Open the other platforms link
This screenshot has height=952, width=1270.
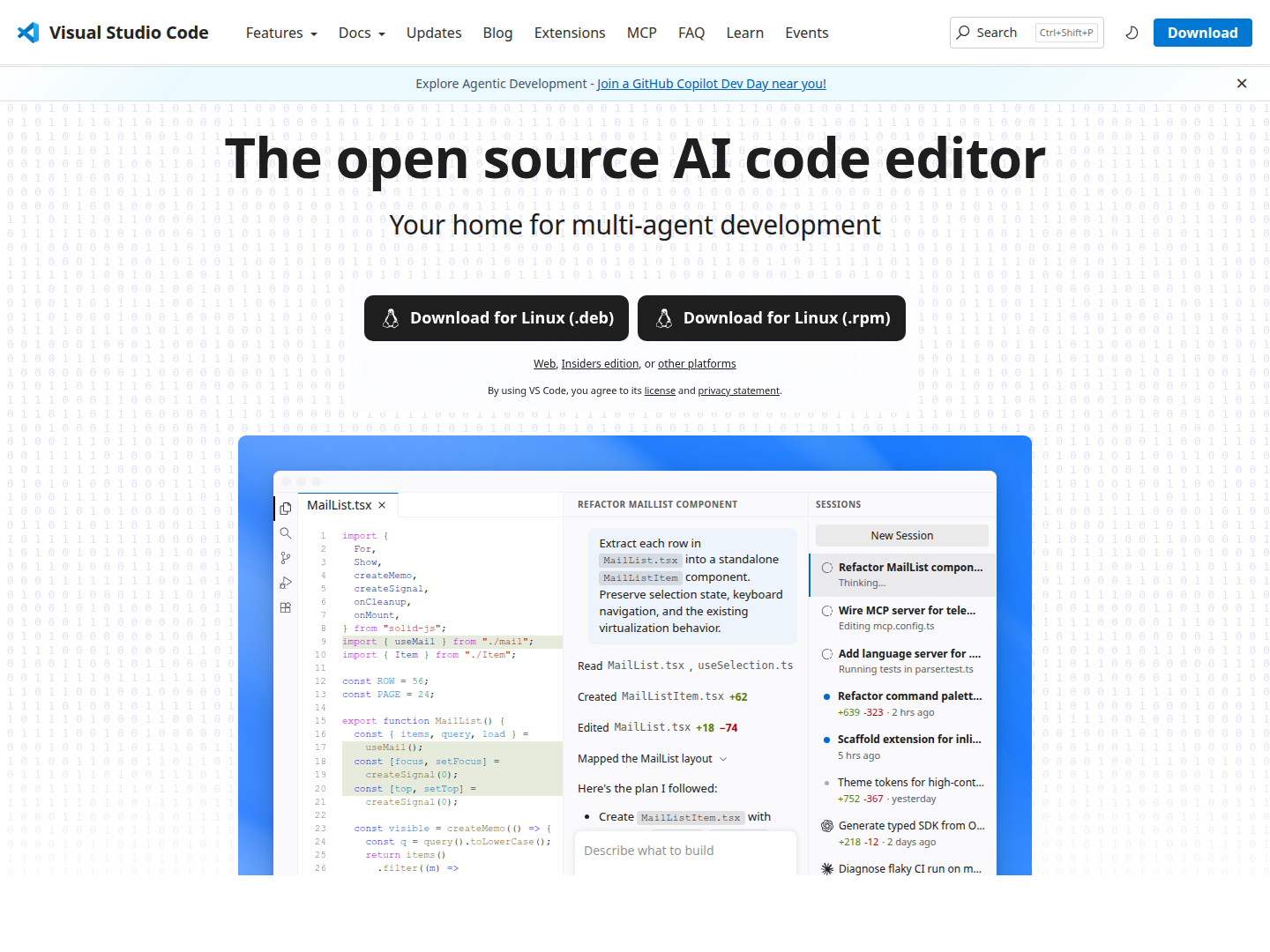coord(697,364)
